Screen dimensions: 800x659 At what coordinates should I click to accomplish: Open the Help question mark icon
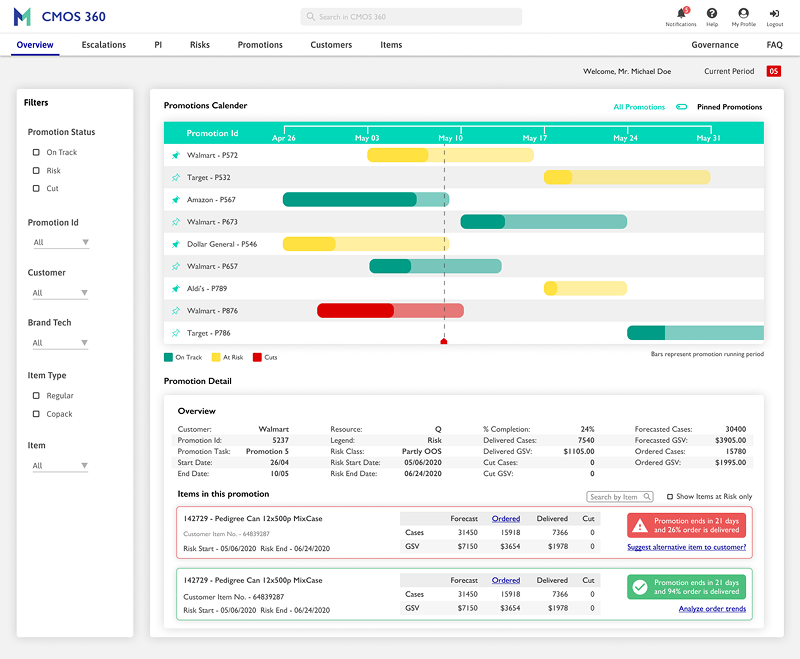click(x=712, y=13)
